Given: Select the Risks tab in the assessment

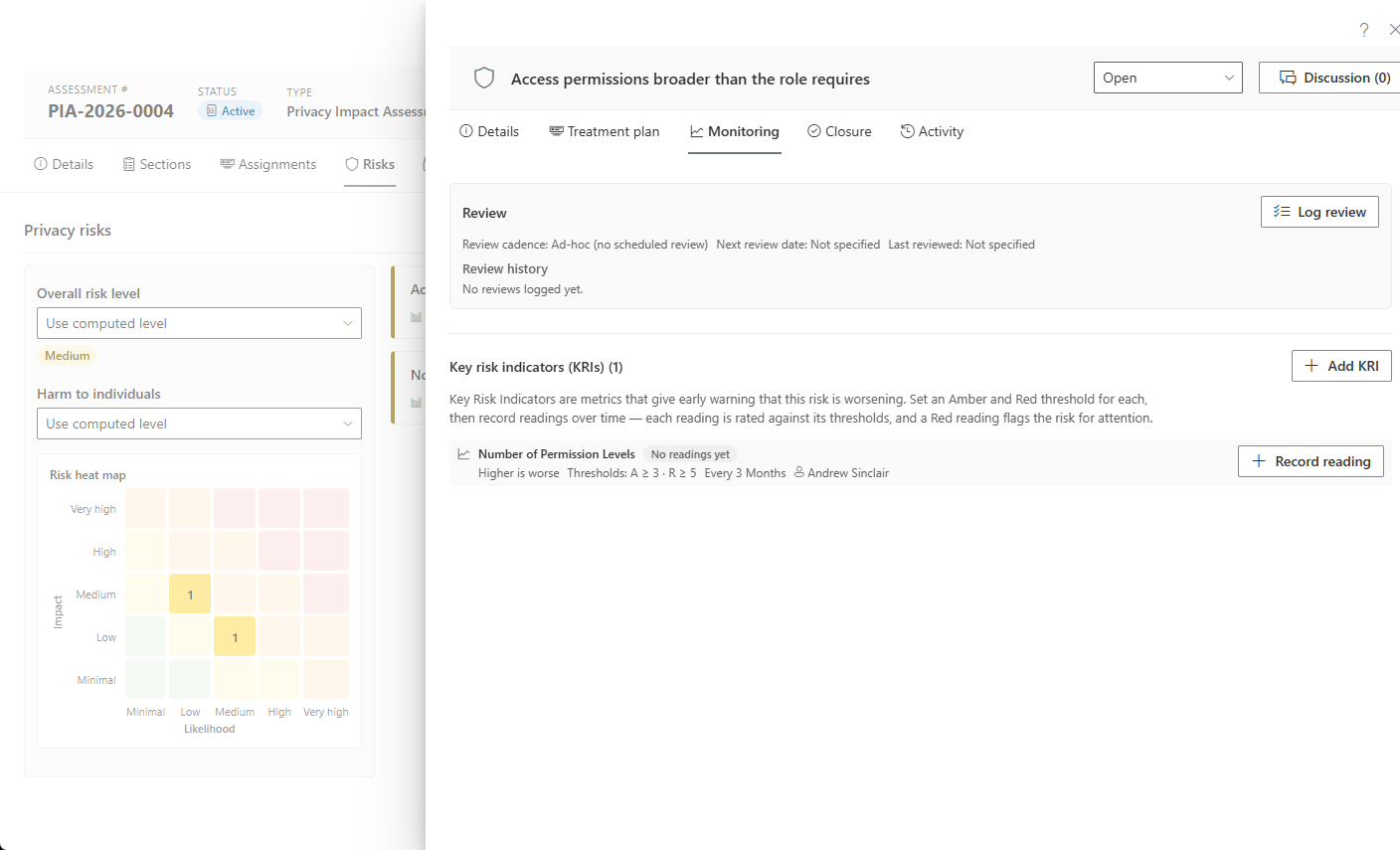Looking at the screenshot, I should coord(370,164).
